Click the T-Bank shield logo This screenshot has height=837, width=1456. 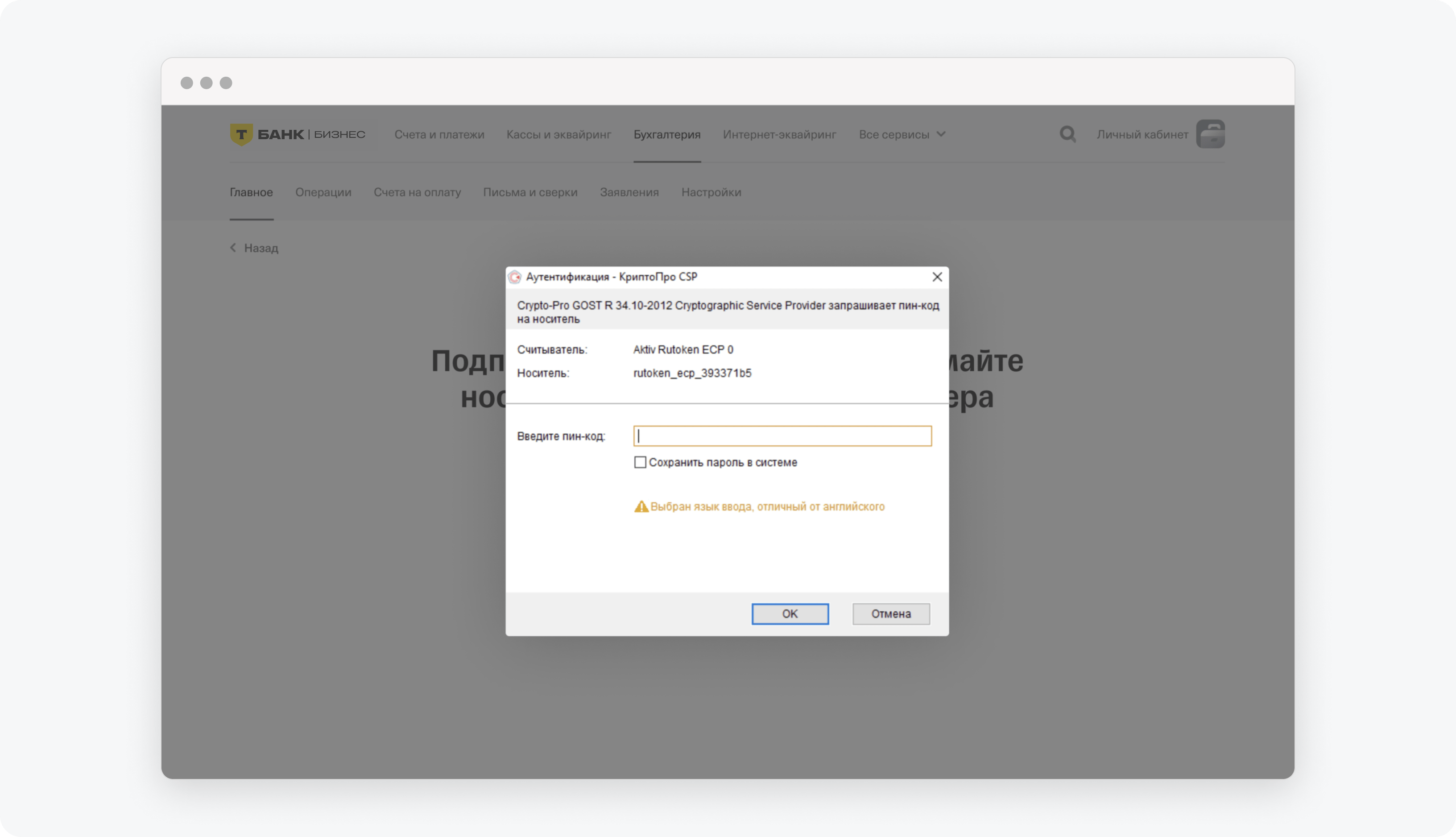click(241, 135)
